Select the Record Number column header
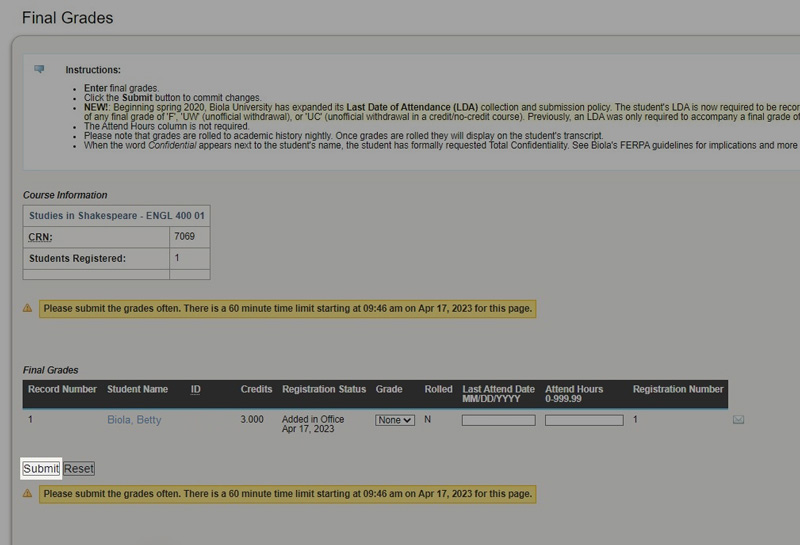This screenshot has height=545, width=800. tap(62, 389)
